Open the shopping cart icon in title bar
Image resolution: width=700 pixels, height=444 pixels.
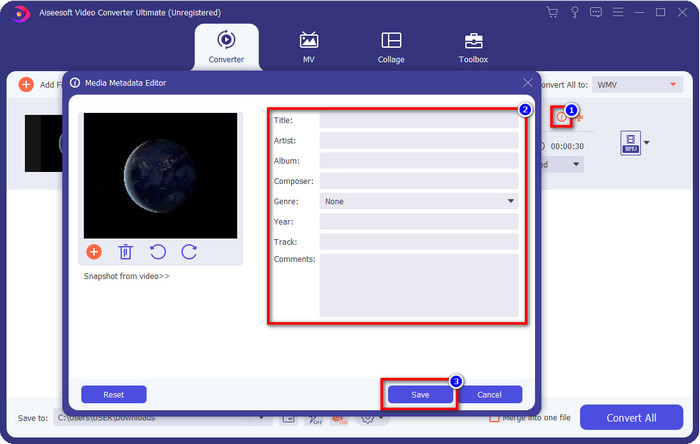[x=552, y=12]
